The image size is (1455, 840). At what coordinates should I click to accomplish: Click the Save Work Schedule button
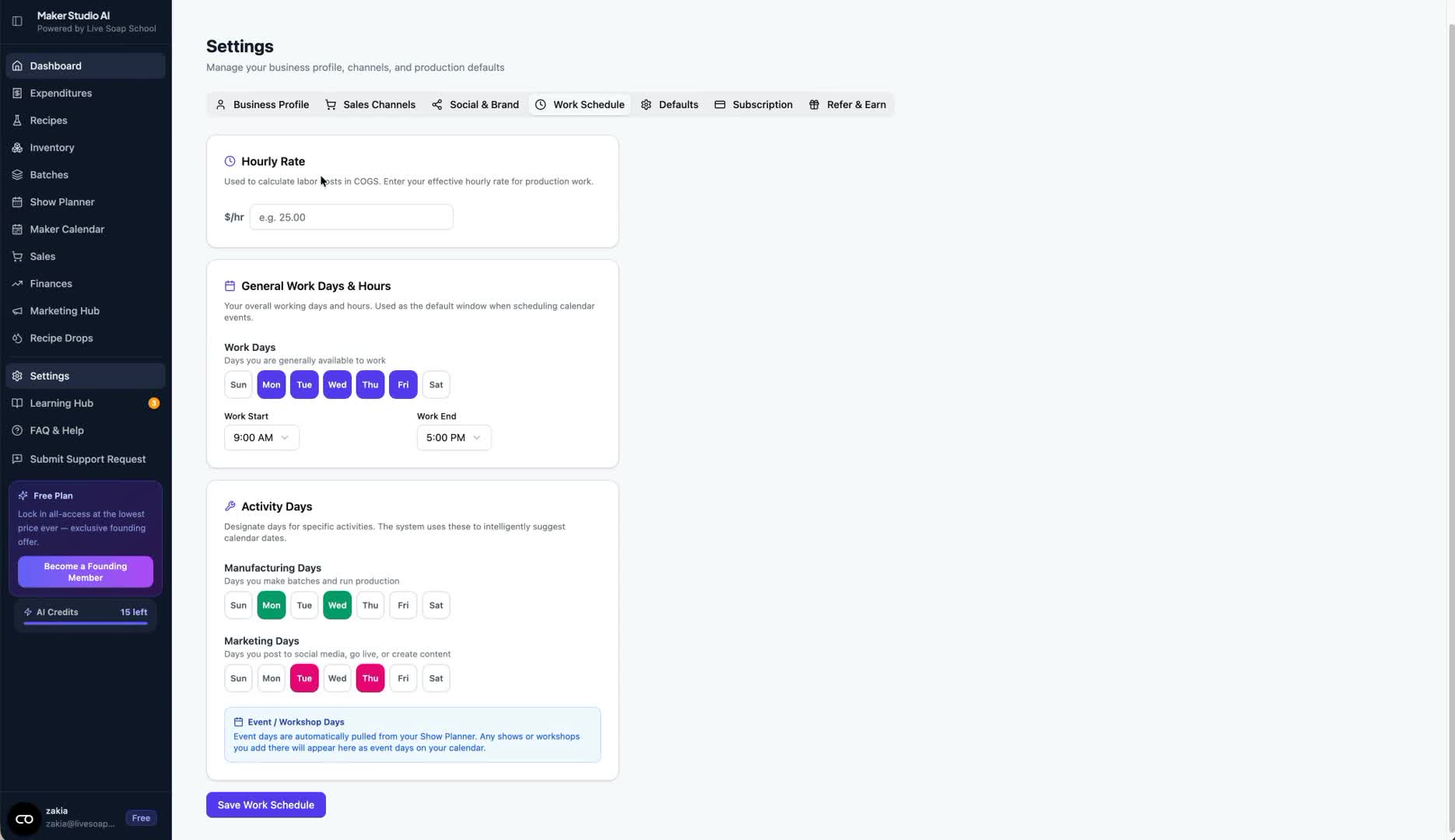coord(265,804)
